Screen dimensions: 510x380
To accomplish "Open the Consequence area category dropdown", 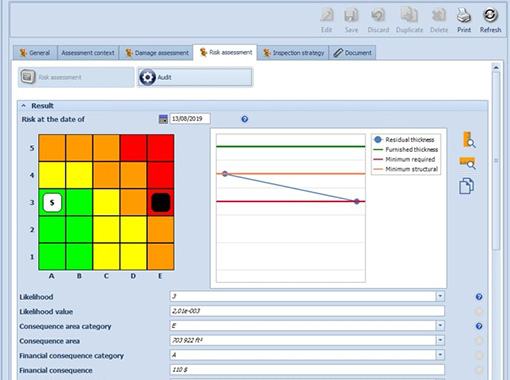I will pyautogui.click(x=440, y=325).
